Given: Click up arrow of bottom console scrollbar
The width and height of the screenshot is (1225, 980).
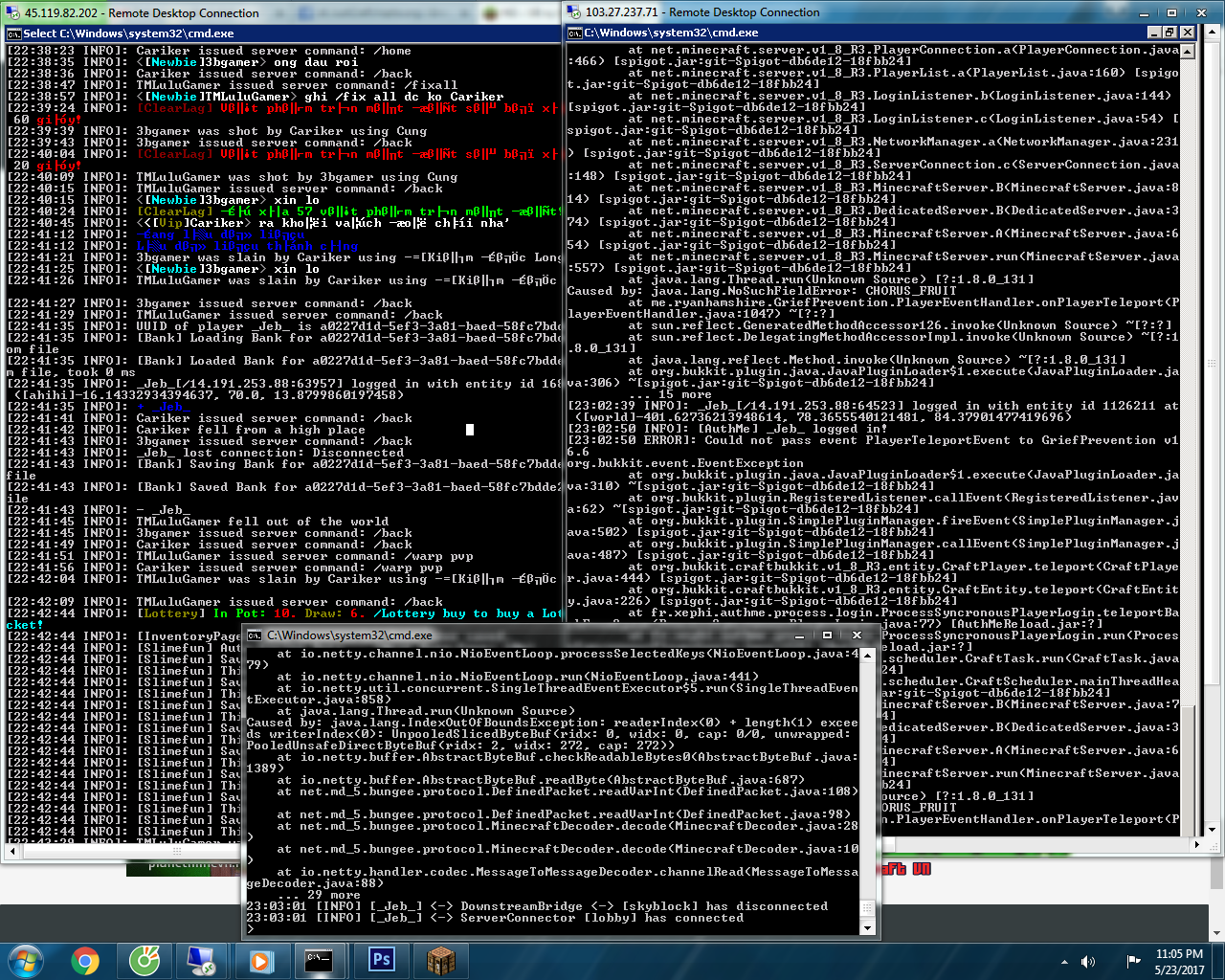Looking at the screenshot, I should (867, 655).
